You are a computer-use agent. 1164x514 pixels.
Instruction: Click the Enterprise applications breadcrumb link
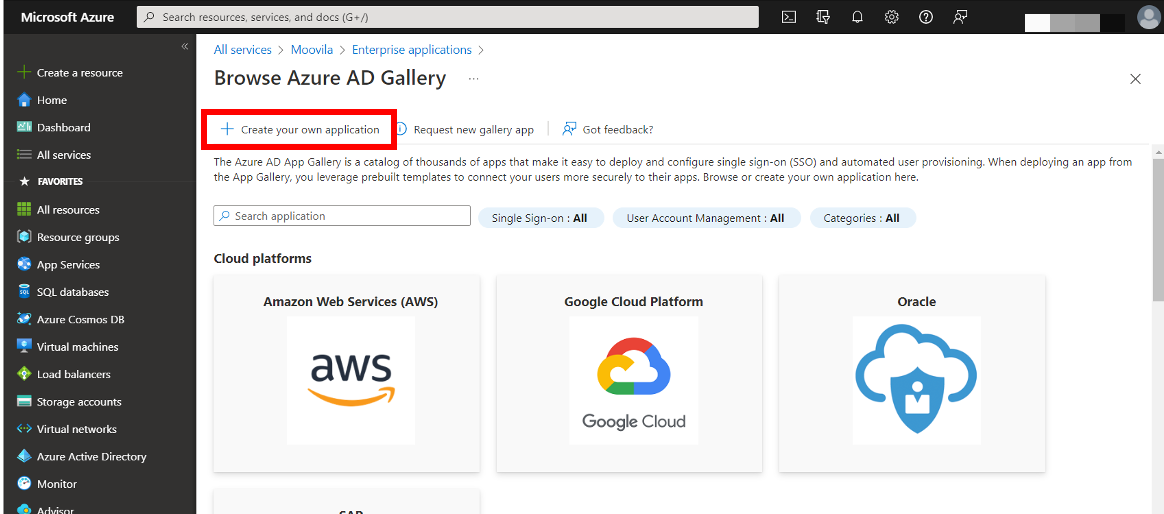[x=411, y=50]
